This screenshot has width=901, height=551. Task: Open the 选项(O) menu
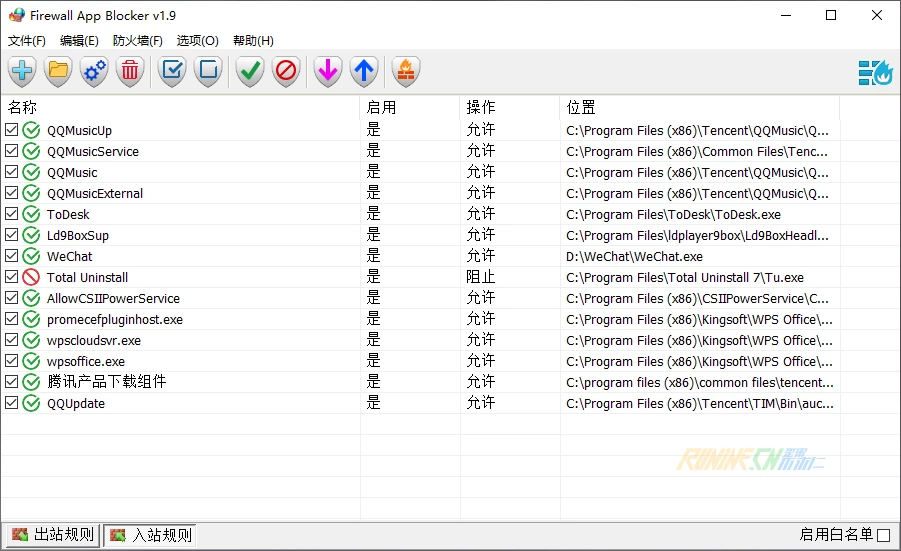pos(197,41)
